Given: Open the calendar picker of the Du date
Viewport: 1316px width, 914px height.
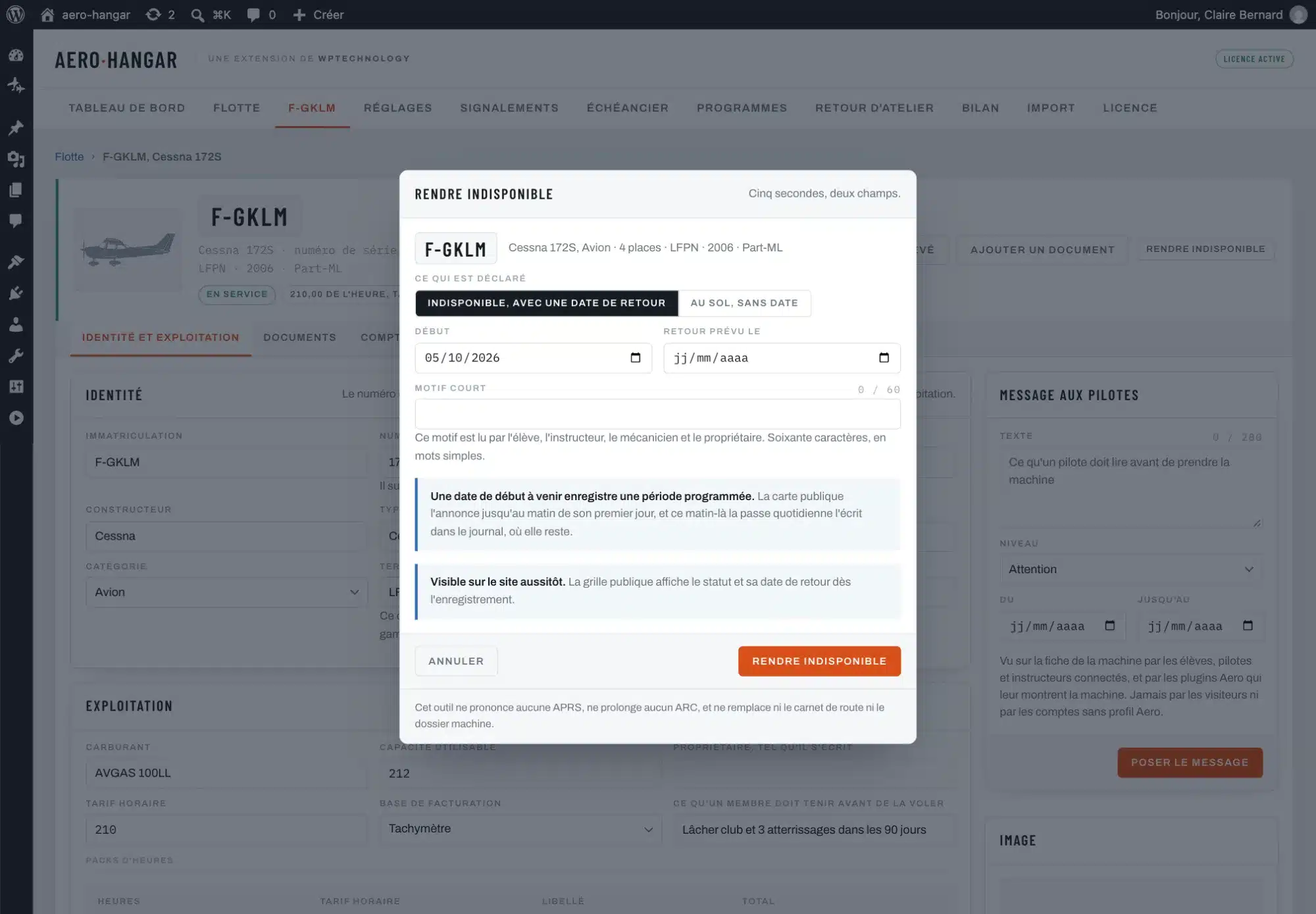Looking at the screenshot, I should [x=1109, y=626].
